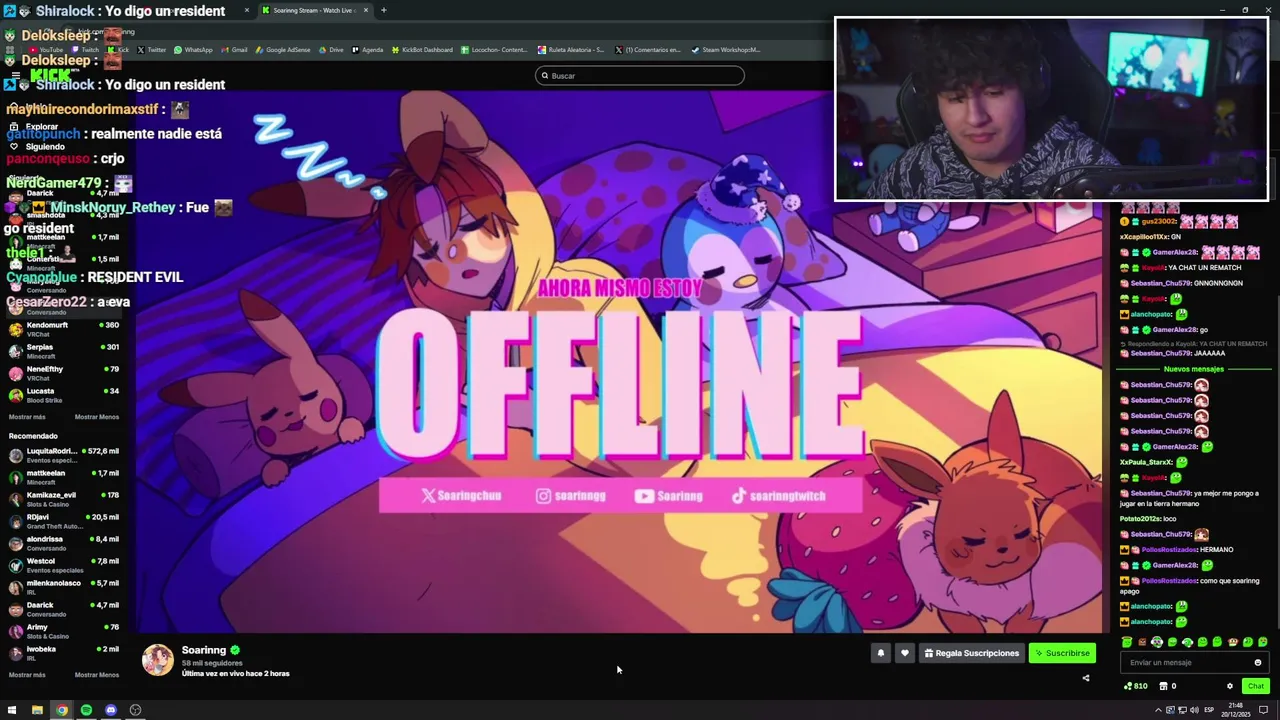This screenshot has height=720, width=1280.
Task: Open milenkanolasco recommended channel
Action: pyautogui.click(x=64, y=587)
